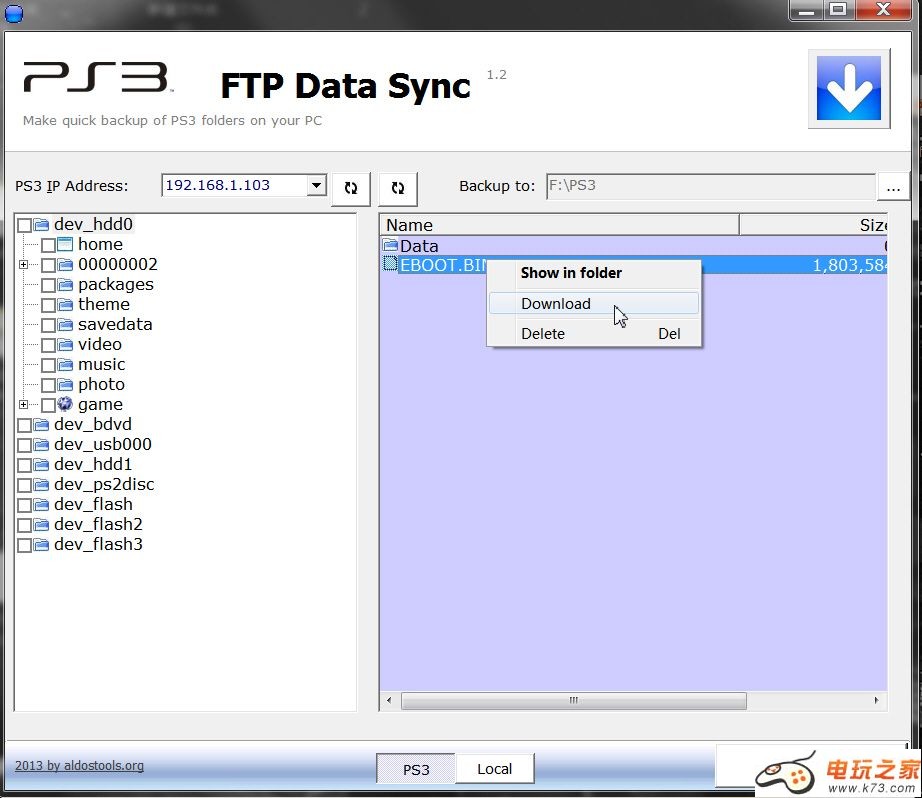This screenshot has height=798, width=922.
Task: Switch to the Local tab
Action: (x=494, y=769)
